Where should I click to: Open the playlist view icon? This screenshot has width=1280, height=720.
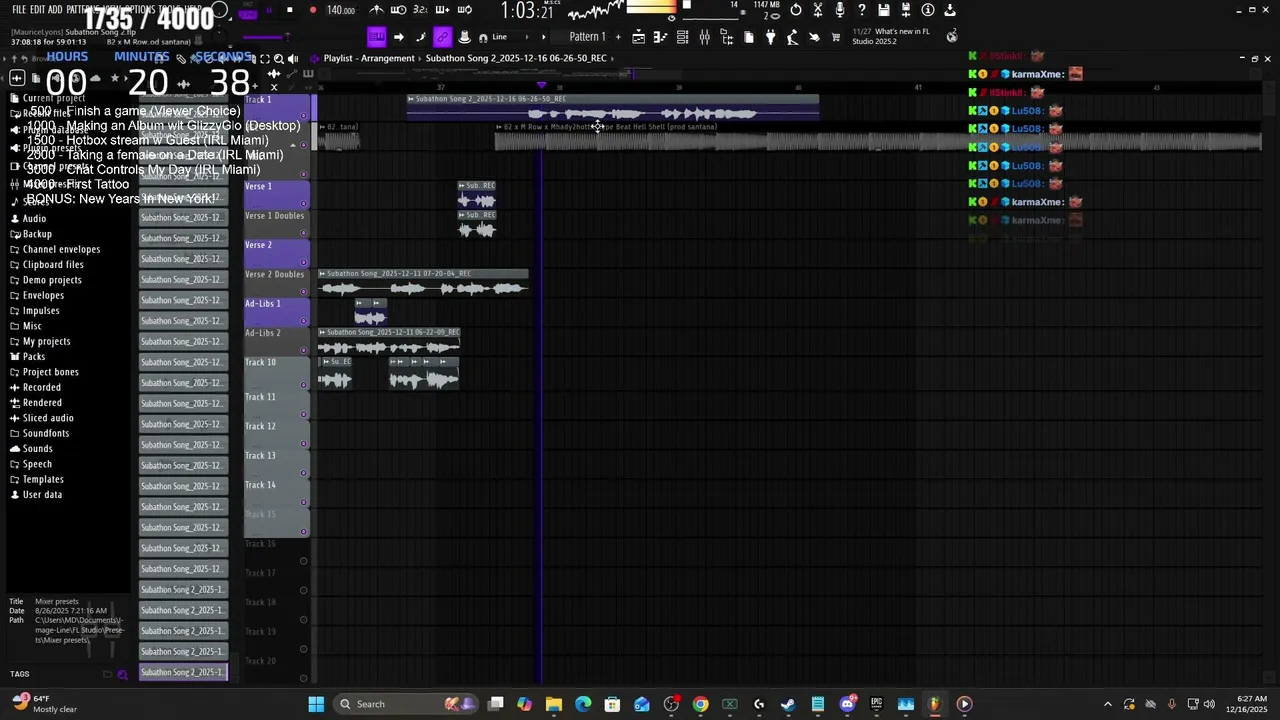click(x=638, y=37)
